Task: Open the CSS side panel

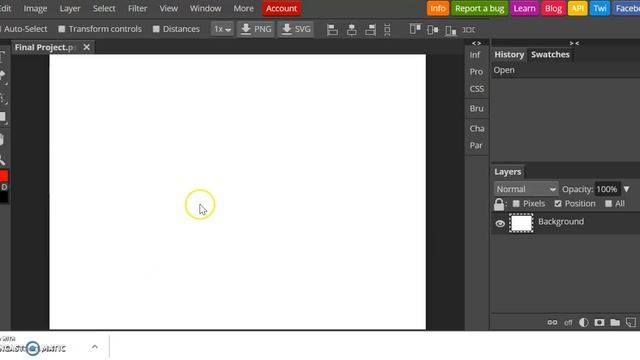Action: click(x=476, y=89)
